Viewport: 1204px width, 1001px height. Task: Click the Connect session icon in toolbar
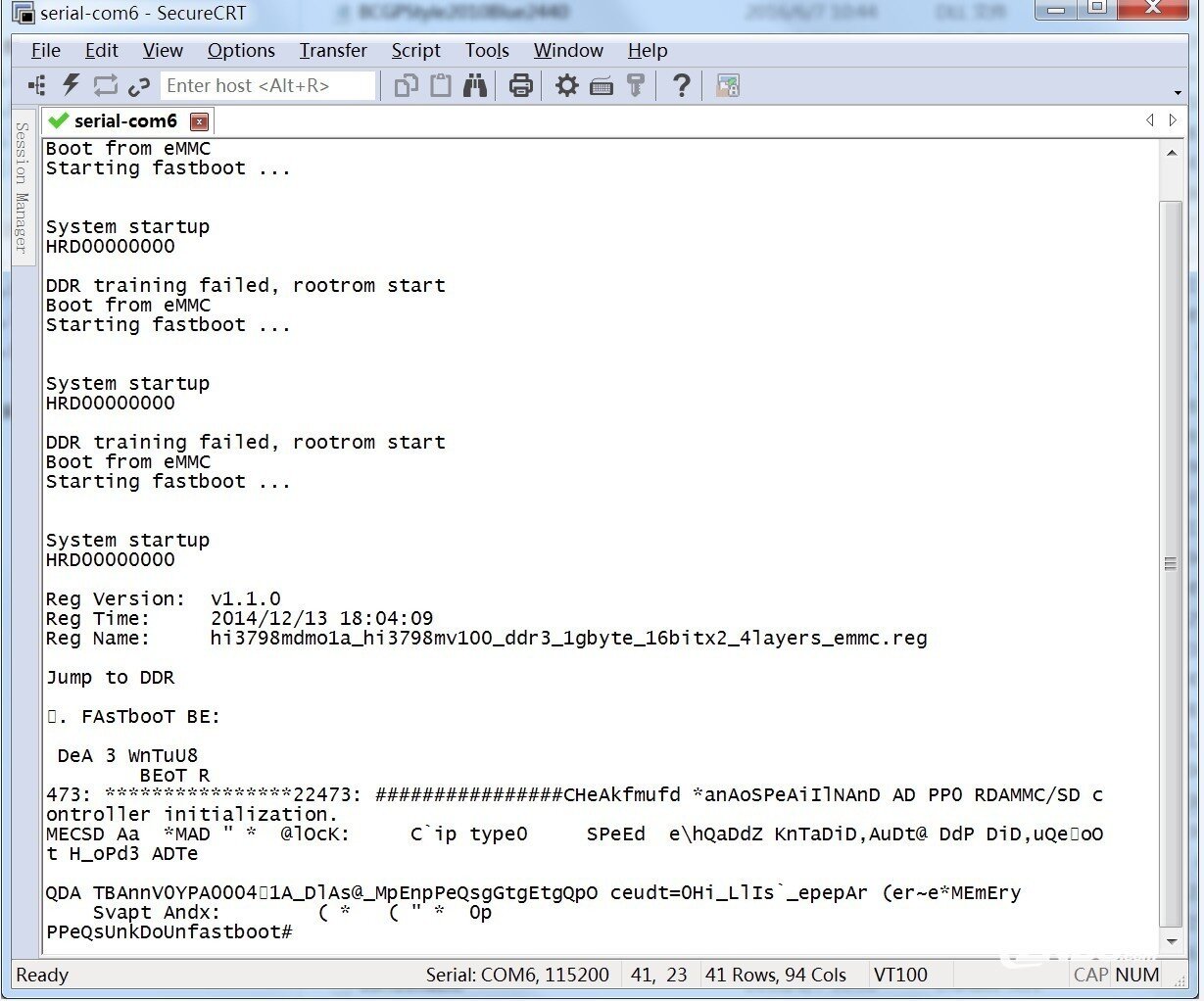(x=37, y=86)
